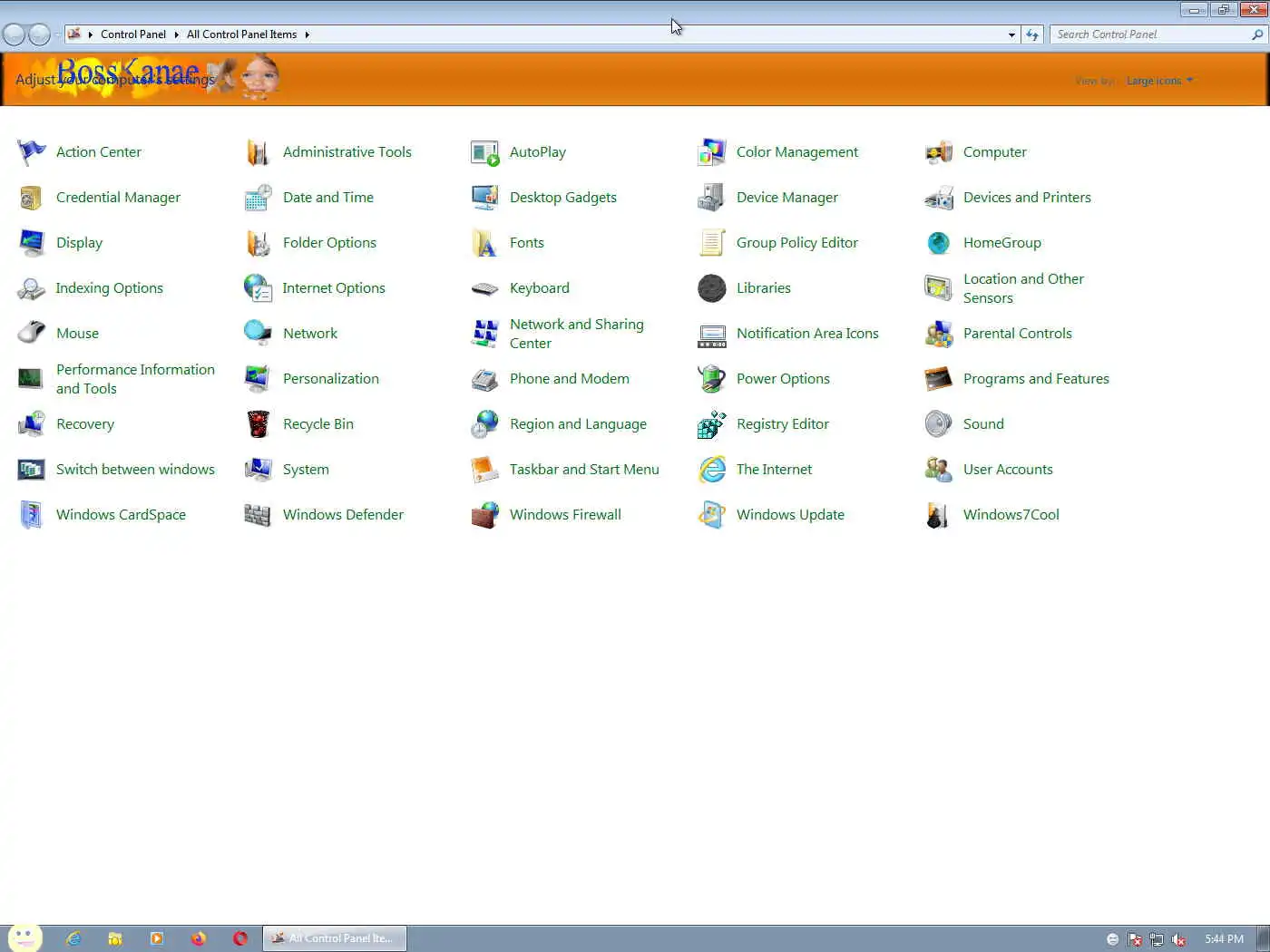The image size is (1270, 952).
Task: Click the Taskbar and Start Menu link
Action: tap(584, 470)
